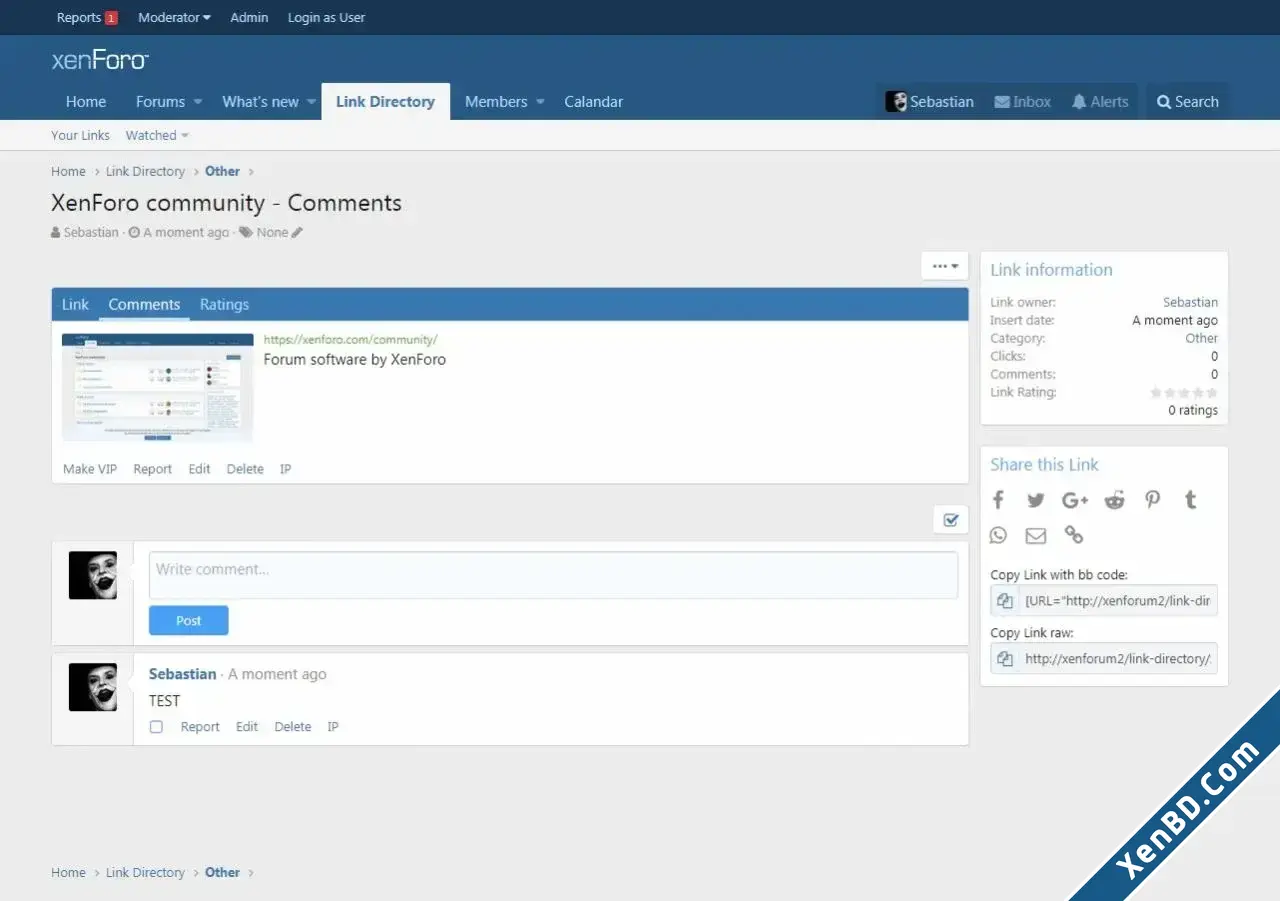The width and height of the screenshot is (1280, 901).
Task: Edit the TEST comment
Action: pos(247,727)
